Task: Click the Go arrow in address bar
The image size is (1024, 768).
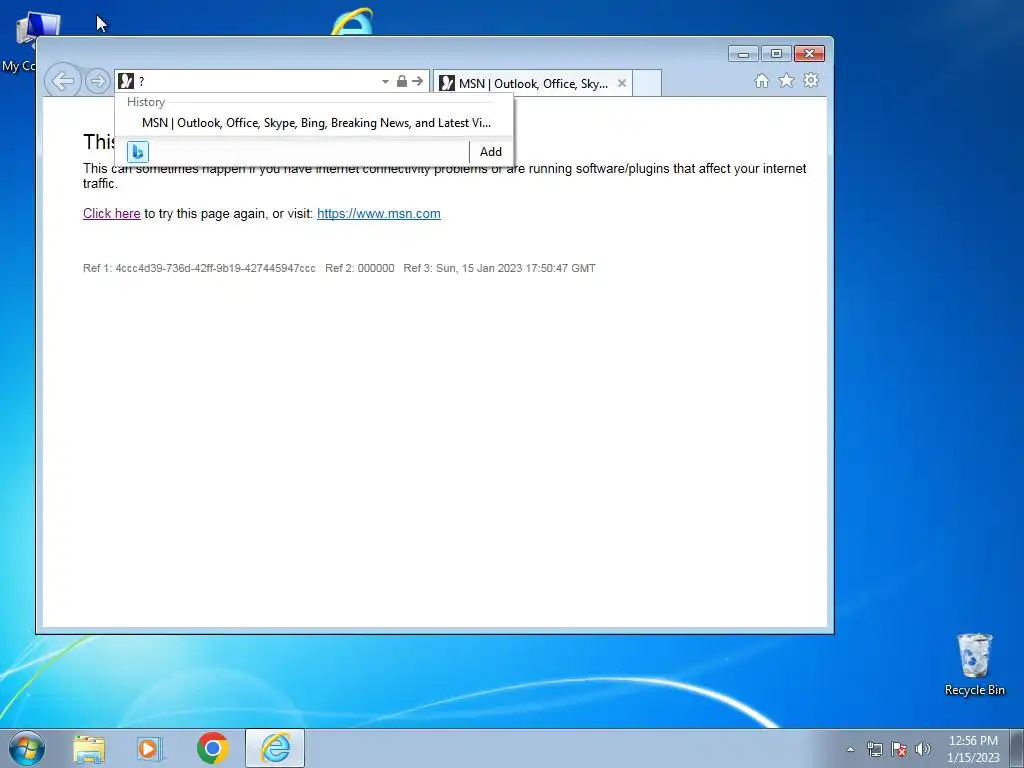Action: pyautogui.click(x=417, y=81)
